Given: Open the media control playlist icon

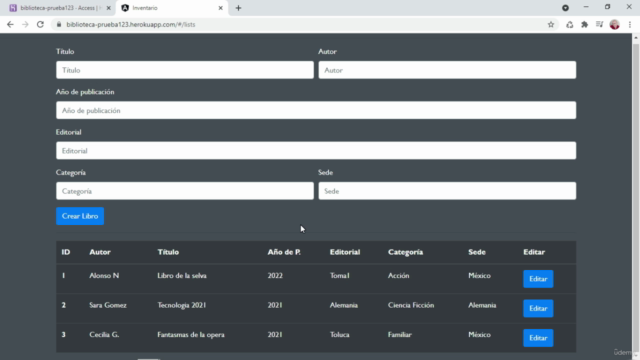Looking at the screenshot, I should click(x=599, y=24).
